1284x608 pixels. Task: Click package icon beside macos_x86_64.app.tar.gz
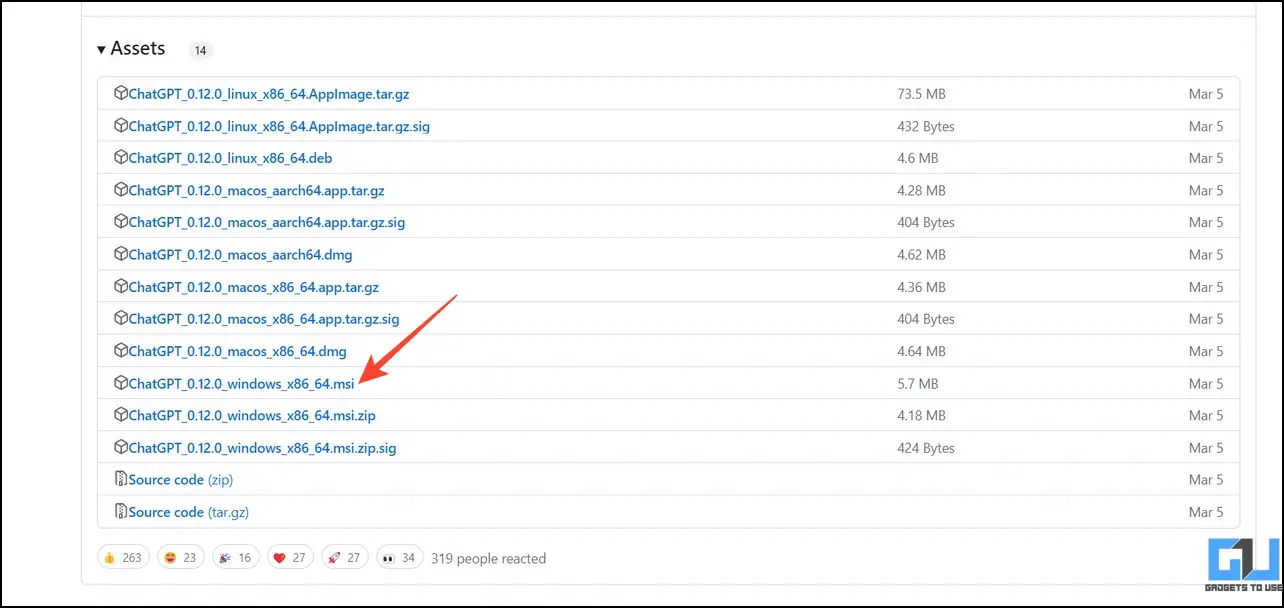pos(121,287)
